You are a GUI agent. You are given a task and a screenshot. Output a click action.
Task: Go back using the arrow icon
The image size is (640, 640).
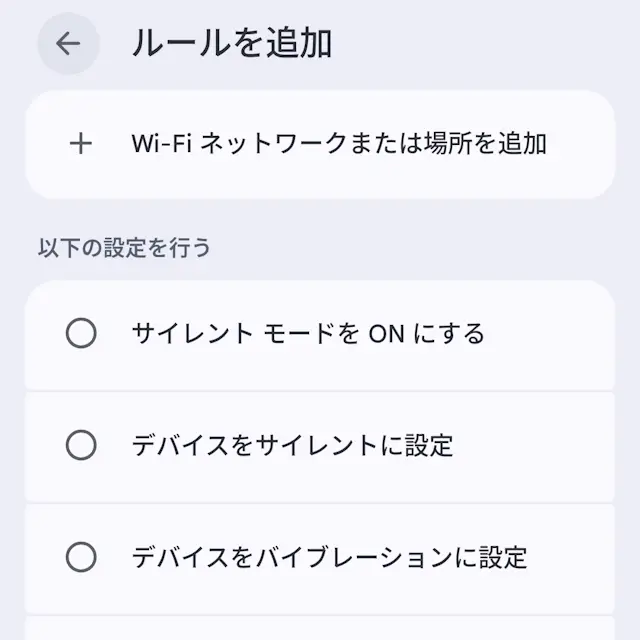[x=68, y=44]
